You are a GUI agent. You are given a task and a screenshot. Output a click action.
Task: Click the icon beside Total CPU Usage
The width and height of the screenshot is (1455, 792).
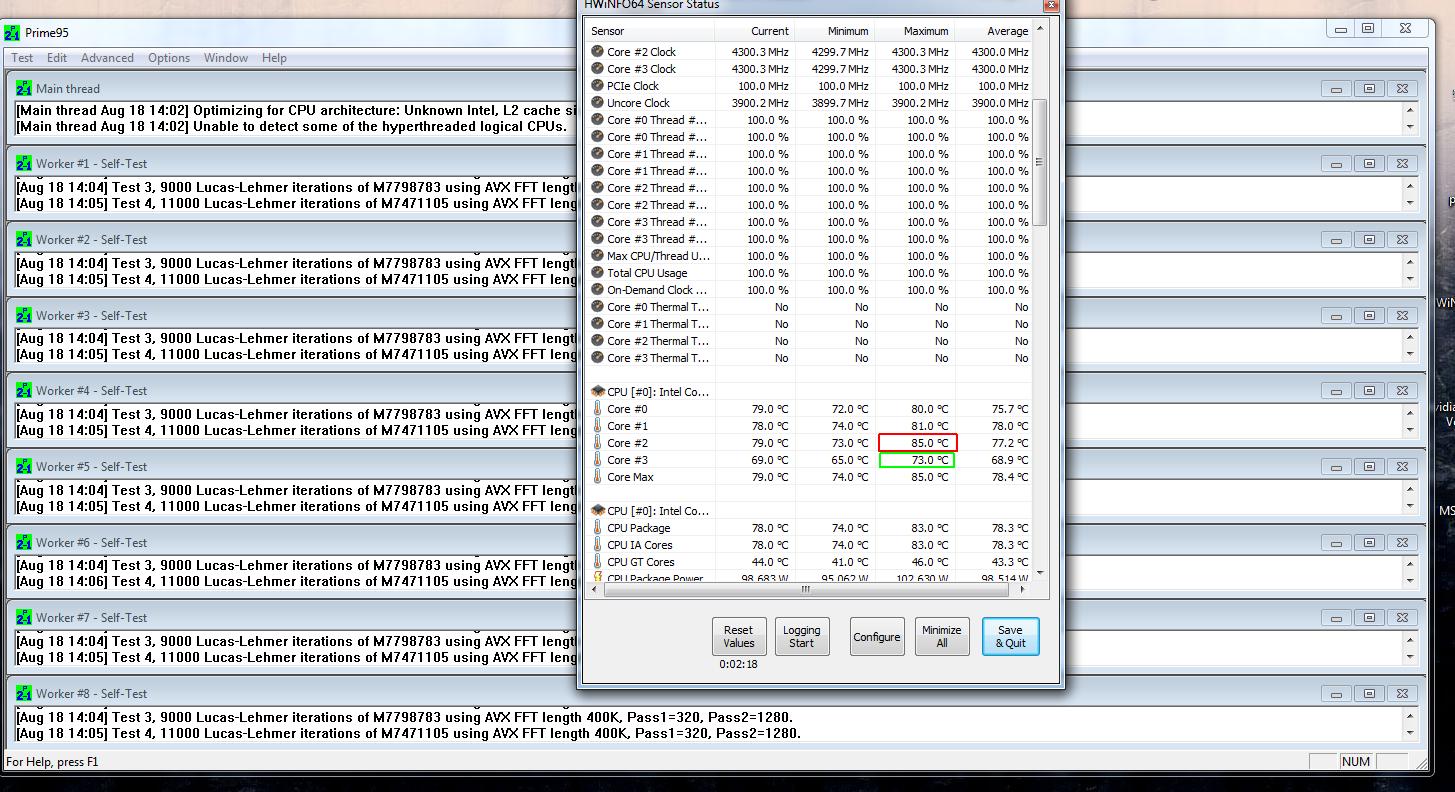[597, 273]
